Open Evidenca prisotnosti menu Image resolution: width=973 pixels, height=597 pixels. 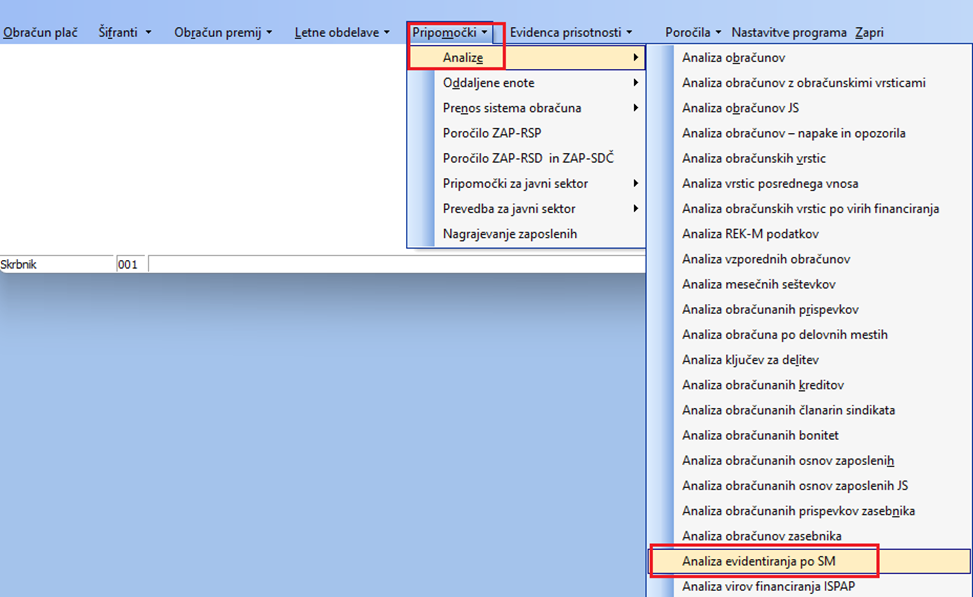point(571,32)
